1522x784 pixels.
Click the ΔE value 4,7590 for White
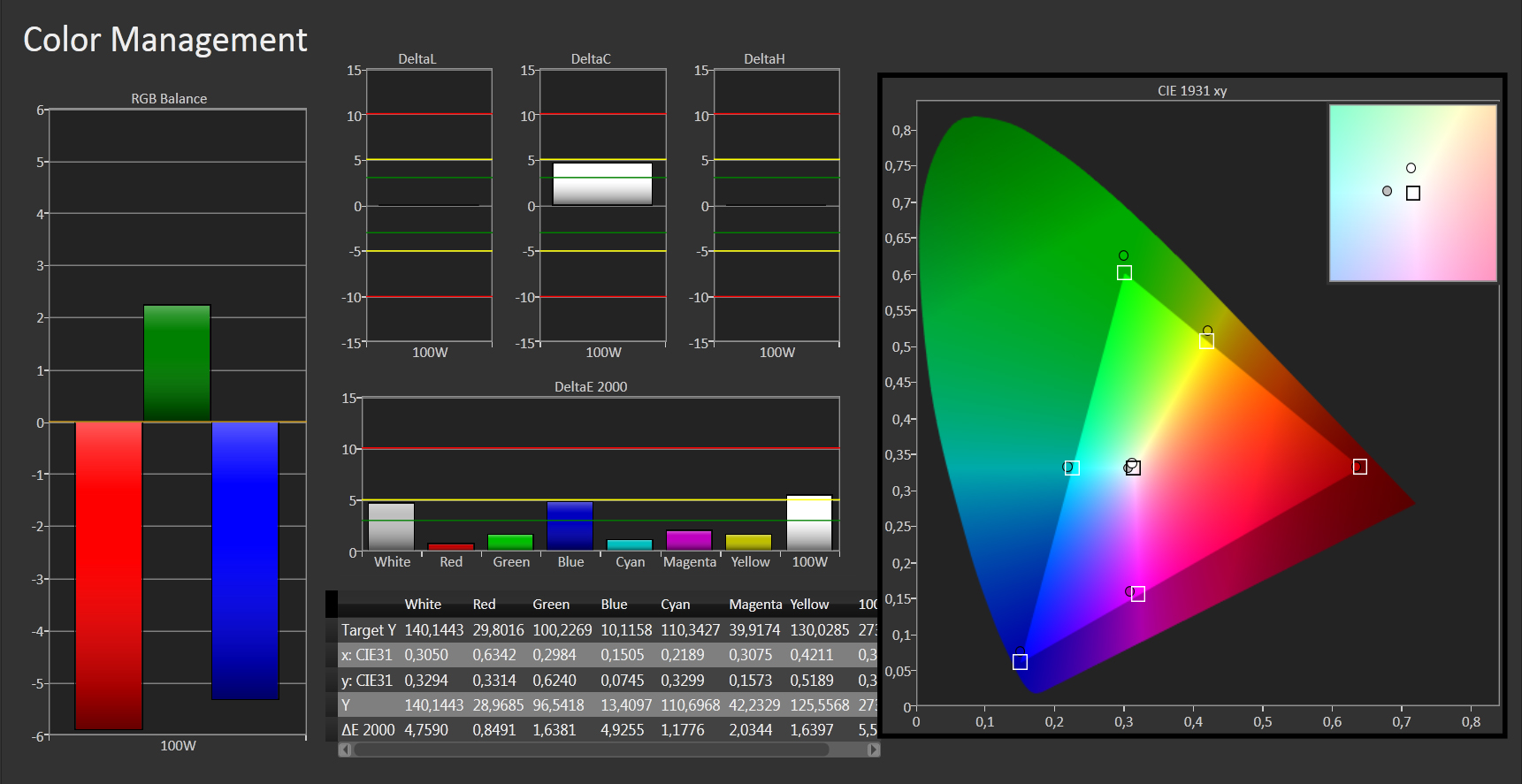(426, 730)
